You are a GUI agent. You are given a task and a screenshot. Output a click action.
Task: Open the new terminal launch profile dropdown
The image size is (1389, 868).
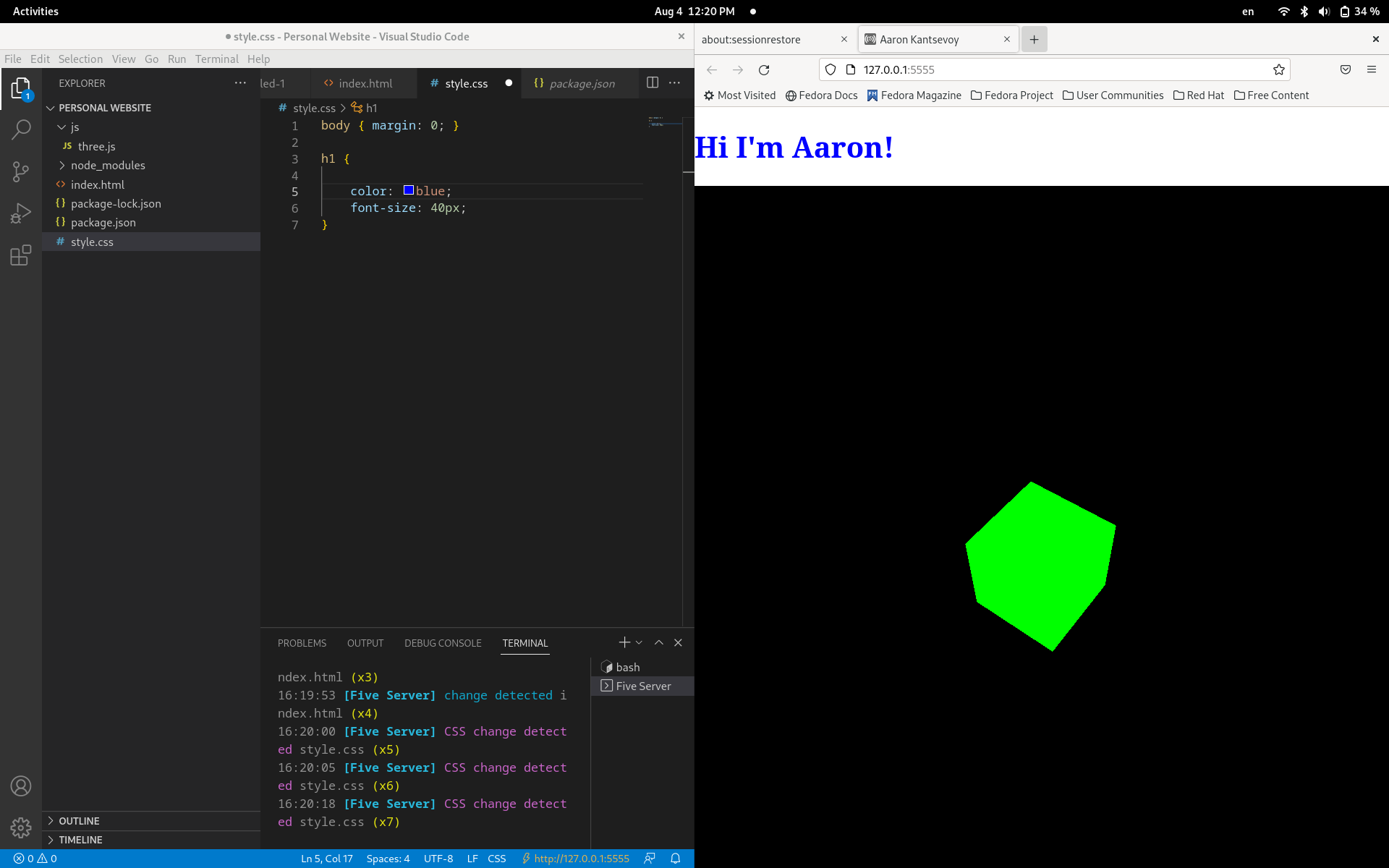click(x=639, y=642)
